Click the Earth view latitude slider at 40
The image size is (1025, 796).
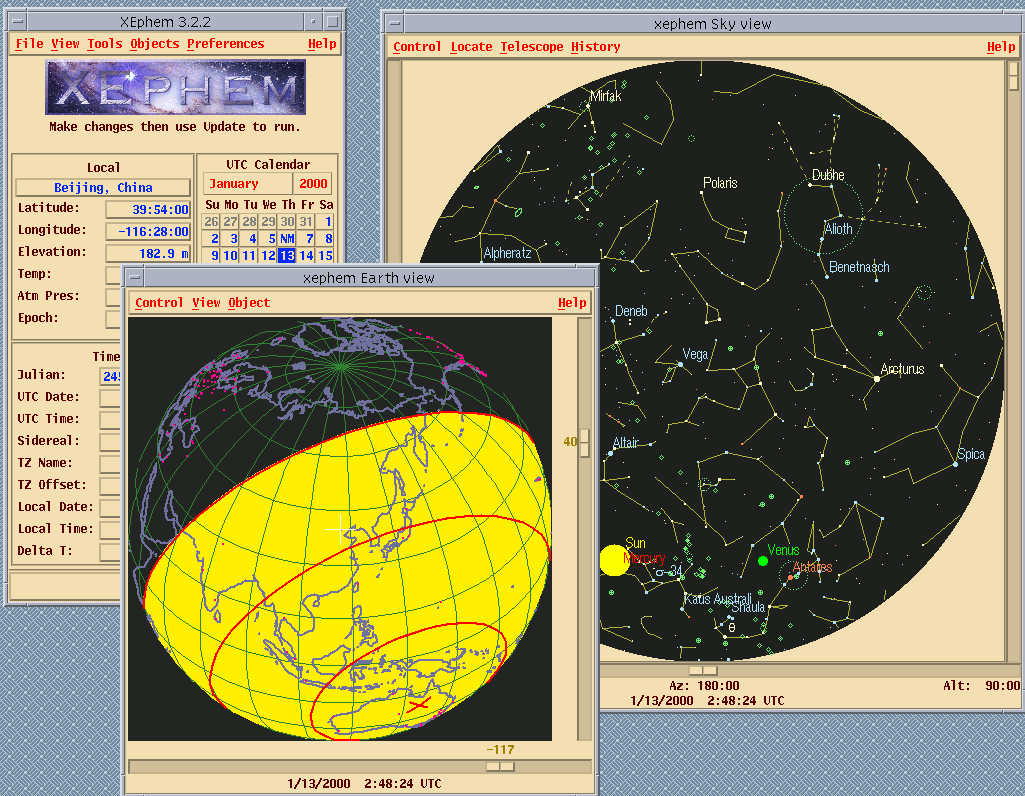(584, 442)
